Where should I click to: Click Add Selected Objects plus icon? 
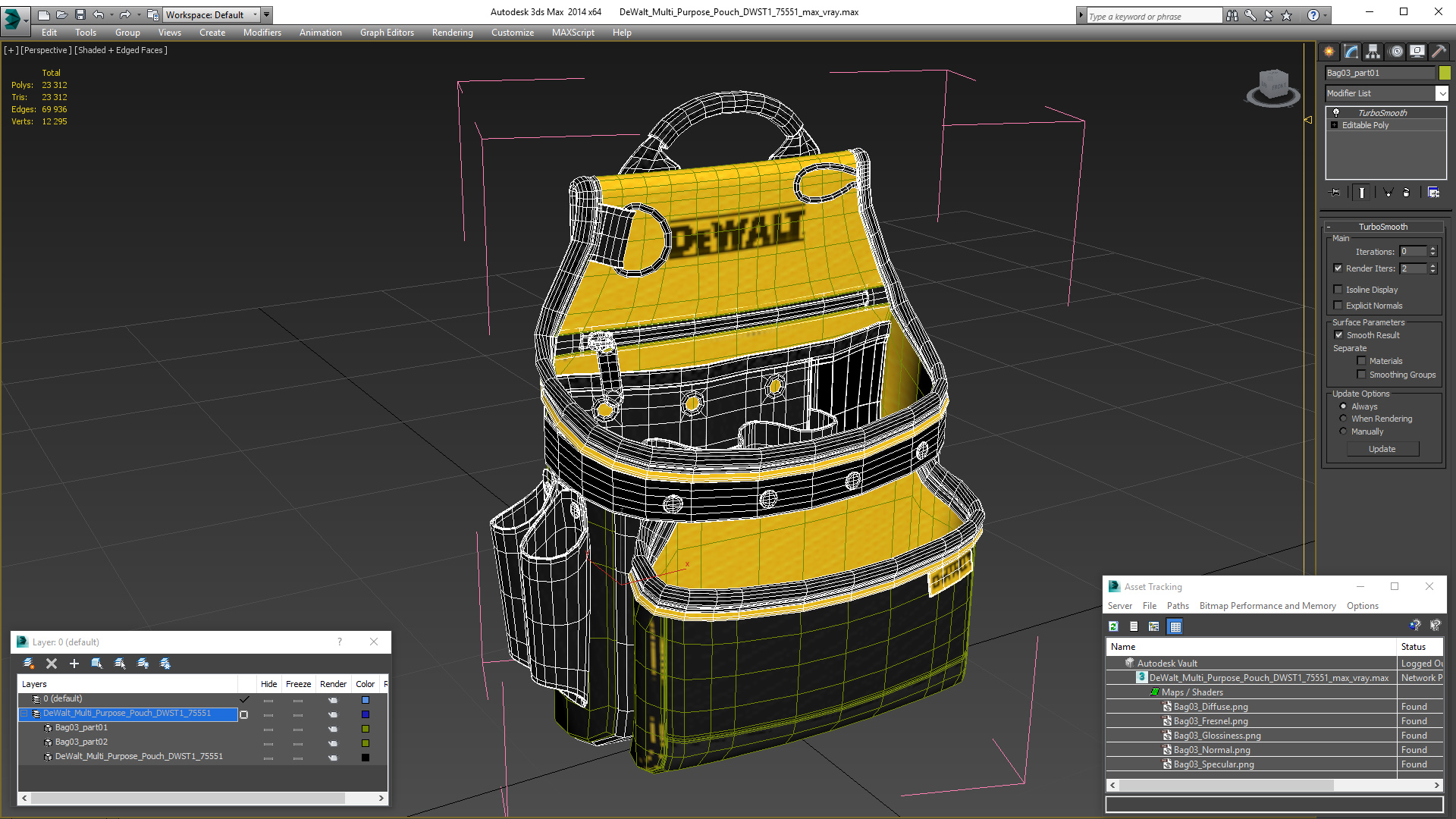(74, 664)
